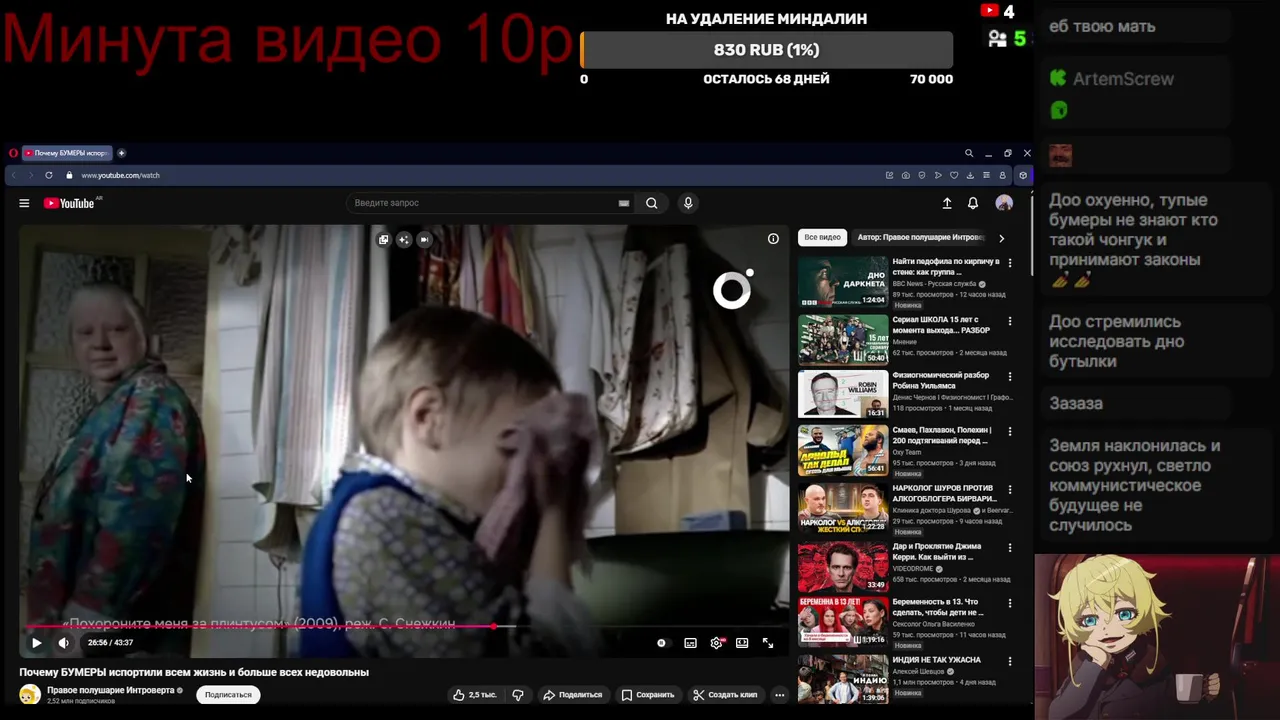Image resolution: width=1280 pixels, height=720 pixels.
Task: Reload the page in the browser
Action: point(48,175)
